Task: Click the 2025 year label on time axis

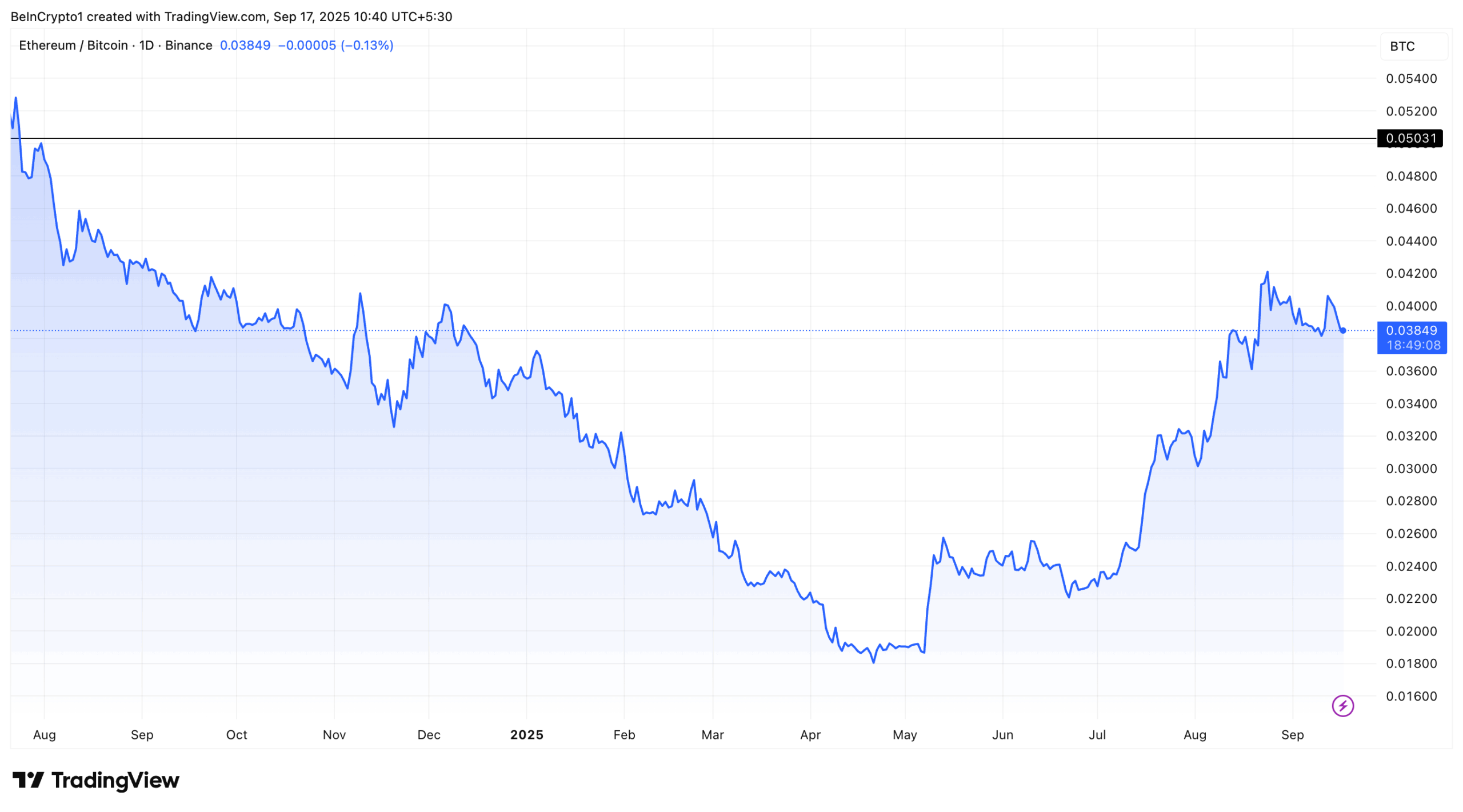Action: coord(526,735)
